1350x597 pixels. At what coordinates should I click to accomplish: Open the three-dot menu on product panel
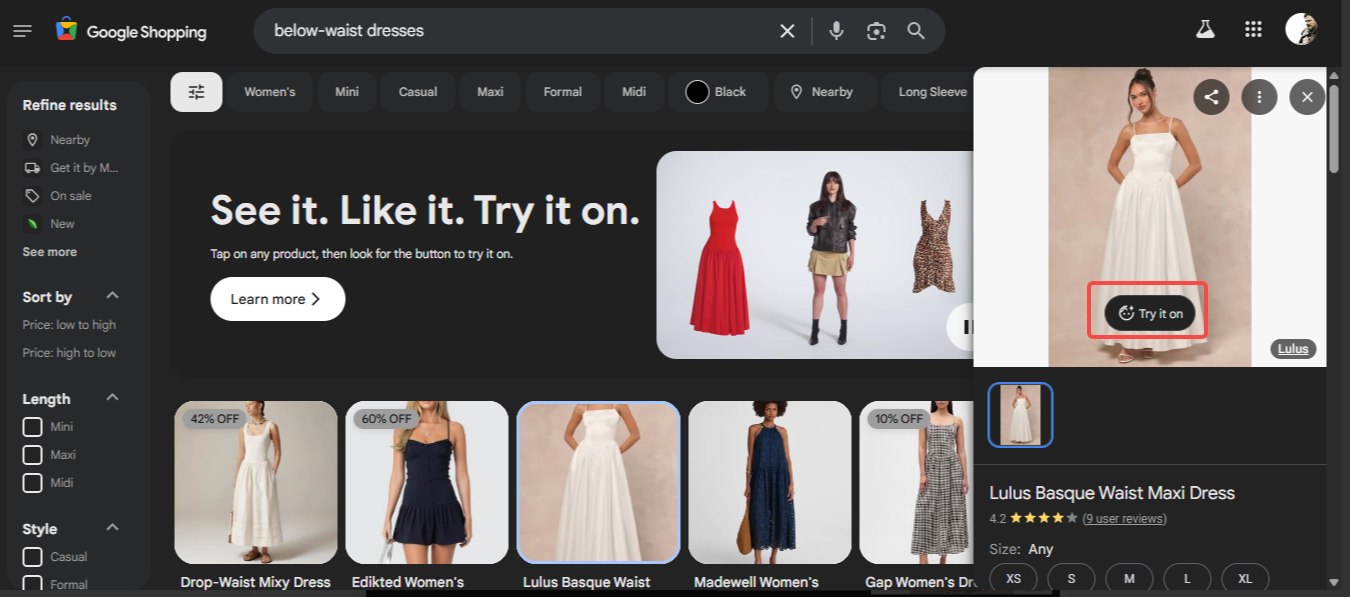coord(1259,97)
